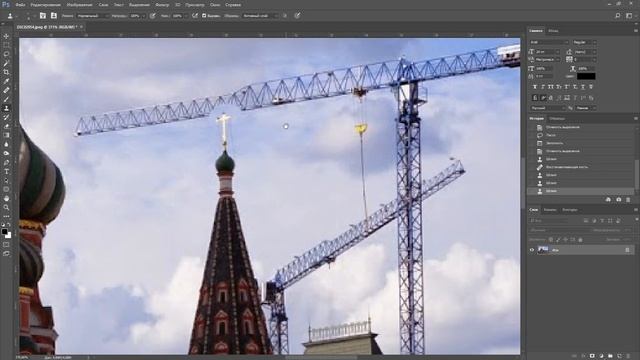Select the Rectangular Marquee tool
The image size is (640, 360).
coord(6,45)
